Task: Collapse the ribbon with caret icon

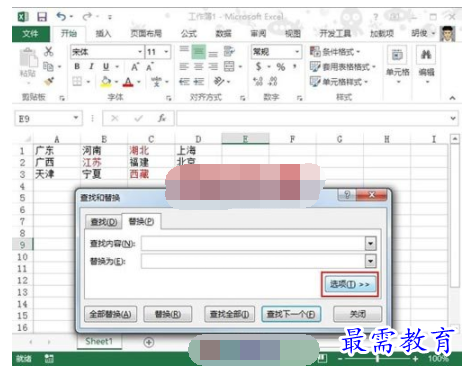Action: pyautogui.click(x=452, y=98)
